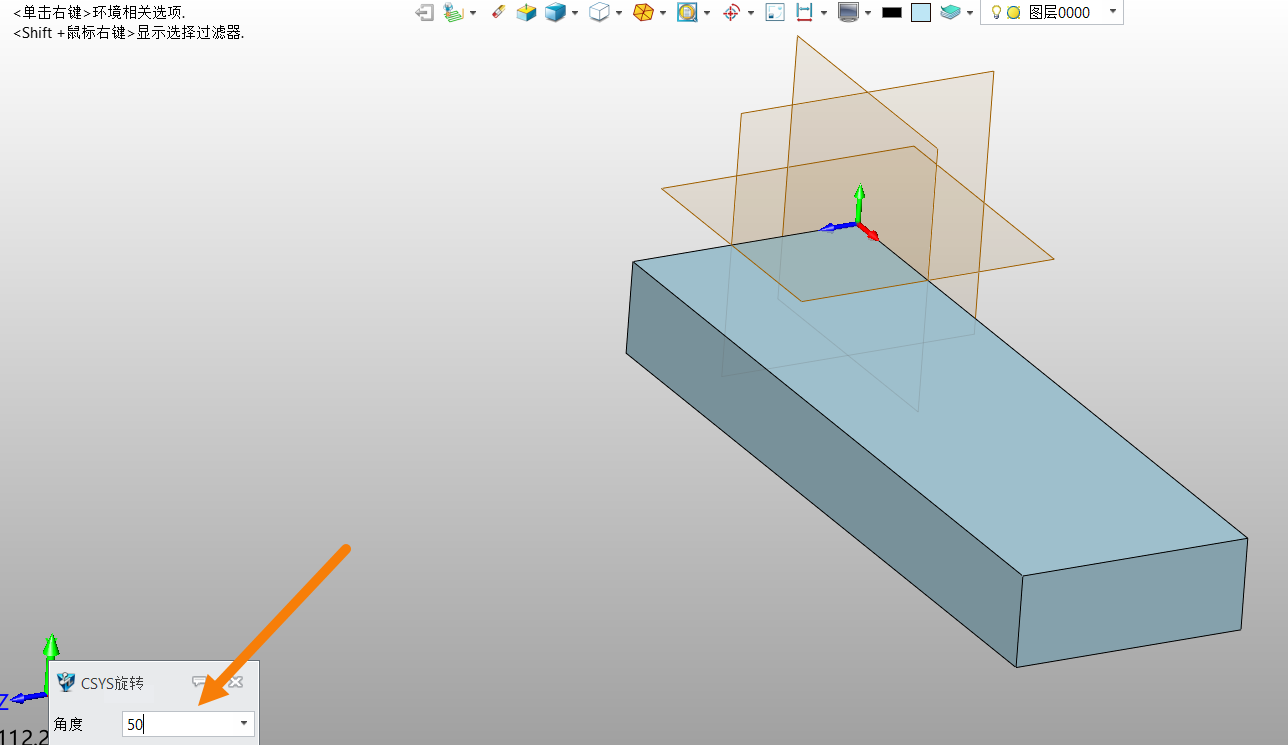Click the CSYS旋转 dialog cube icon
Screen dimensions: 1288x745
(x=66, y=683)
